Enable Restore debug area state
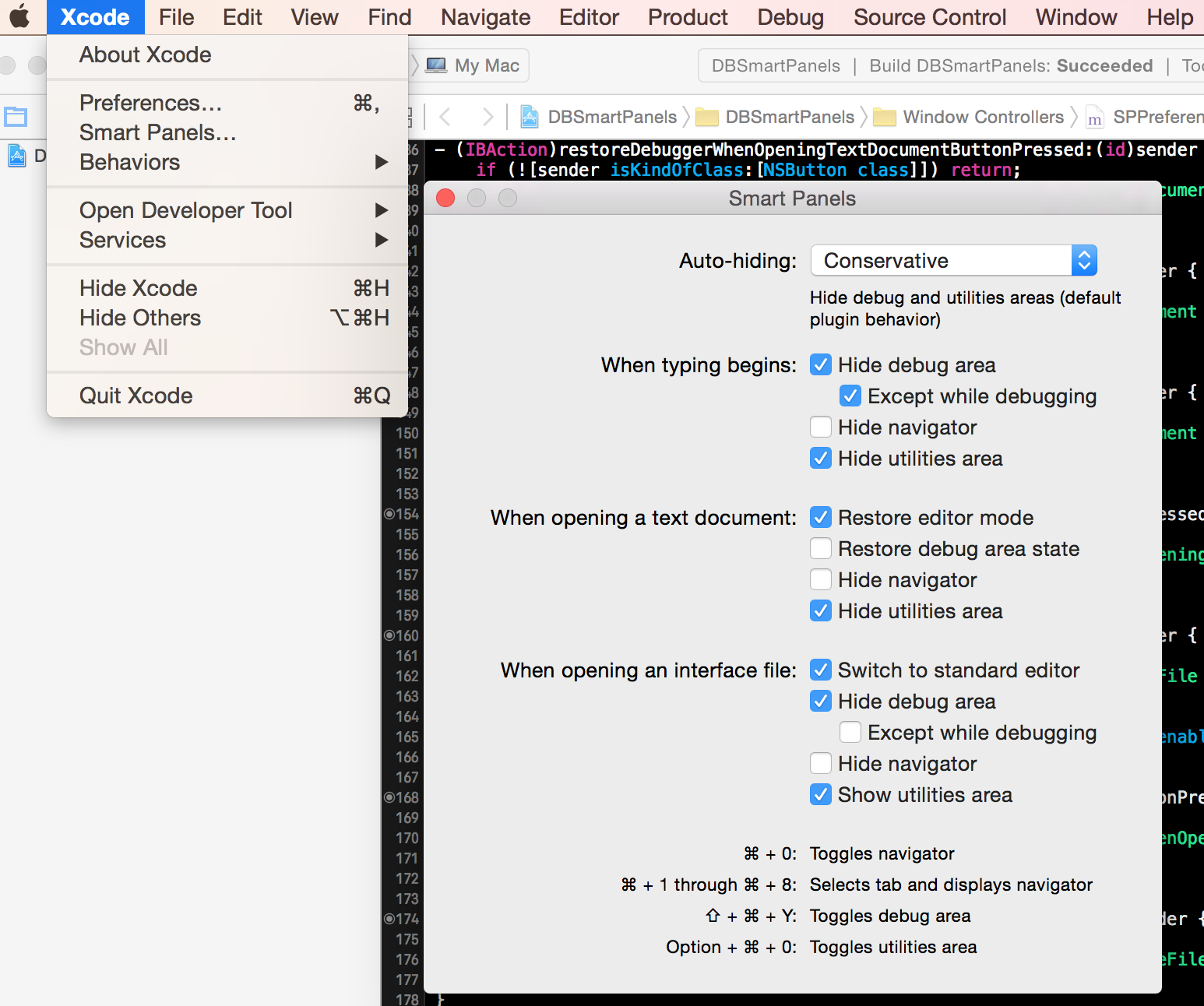The image size is (1204, 1006). [x=821, y=548]
